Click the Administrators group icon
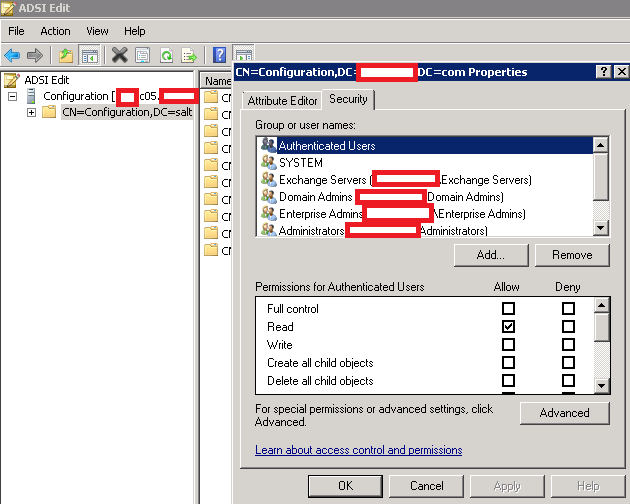The image size is (630, 504). [268, 230]
